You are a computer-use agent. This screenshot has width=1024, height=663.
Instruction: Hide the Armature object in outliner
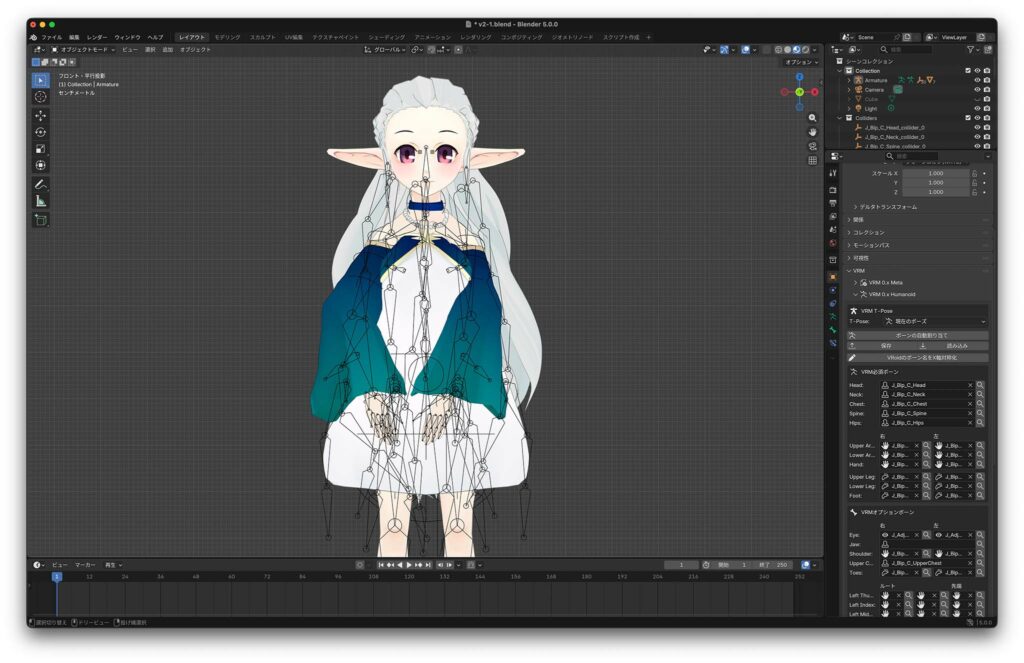point(977,80)
